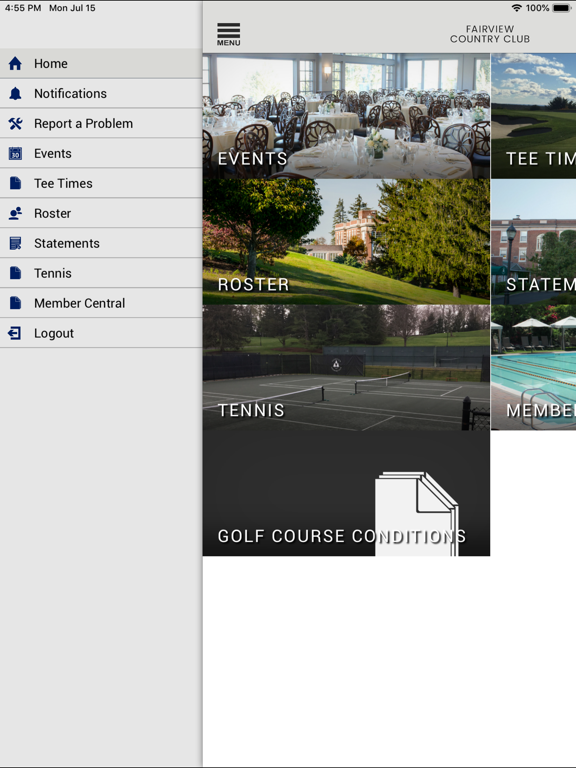The width and height of the screenshot is (576, 768).
Task: Open Notifications from the side menu
Action: pos(101,93)
